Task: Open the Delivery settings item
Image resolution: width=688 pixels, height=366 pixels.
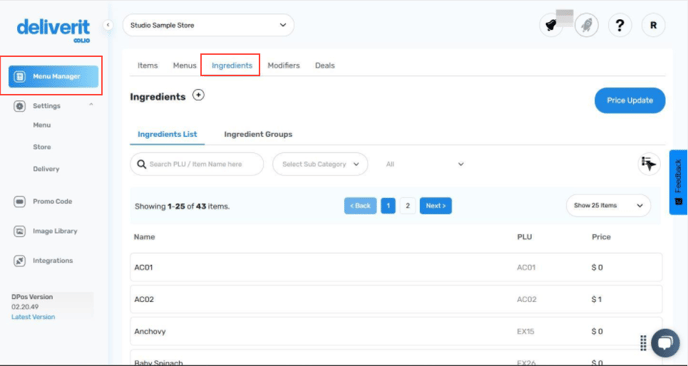Action: coord(46,169)
